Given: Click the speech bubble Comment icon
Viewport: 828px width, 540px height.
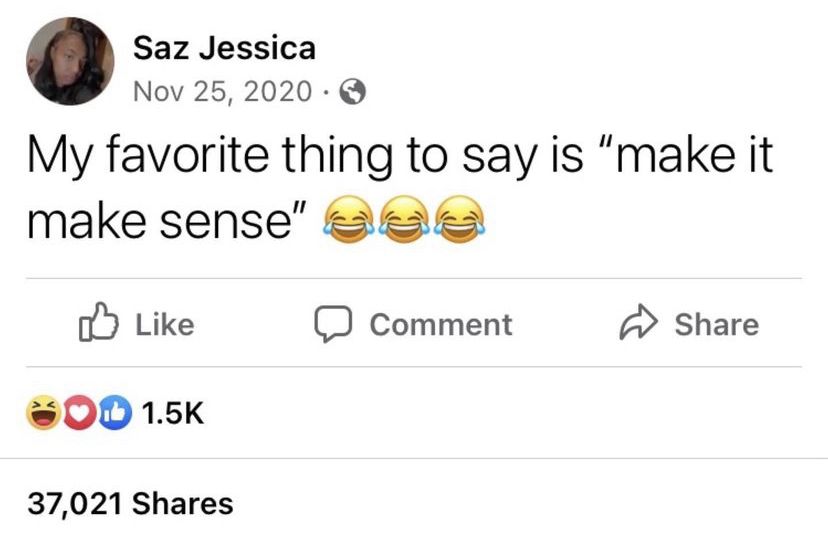Looking at the screenshot, I should (x=328, y=324).
